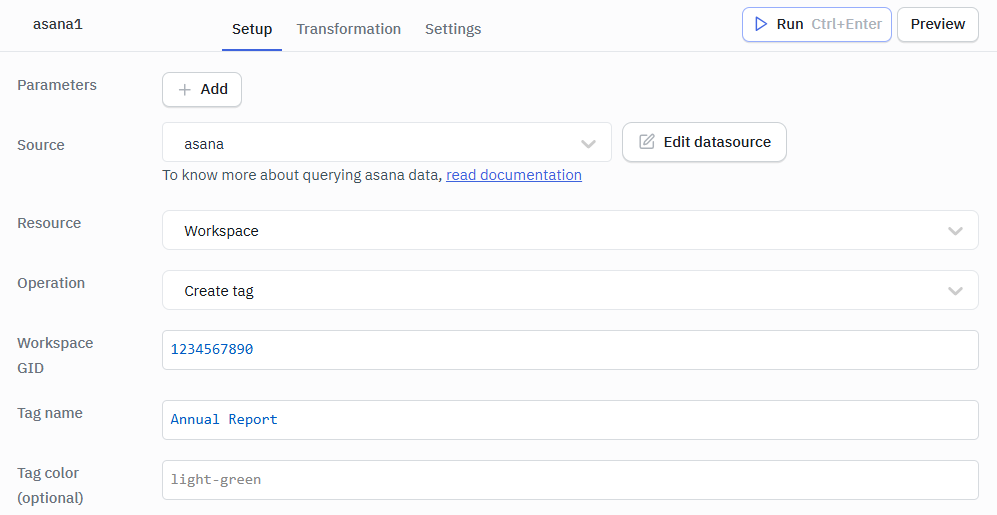The height and width of the screenshot is (515, 997).
Task: Click the Parameters label
Action: coord(57,85)
